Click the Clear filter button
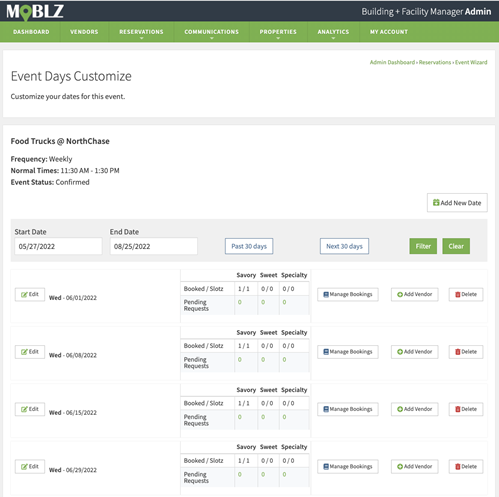The height and width of the screenshot is (497, 499). point(456,246)
